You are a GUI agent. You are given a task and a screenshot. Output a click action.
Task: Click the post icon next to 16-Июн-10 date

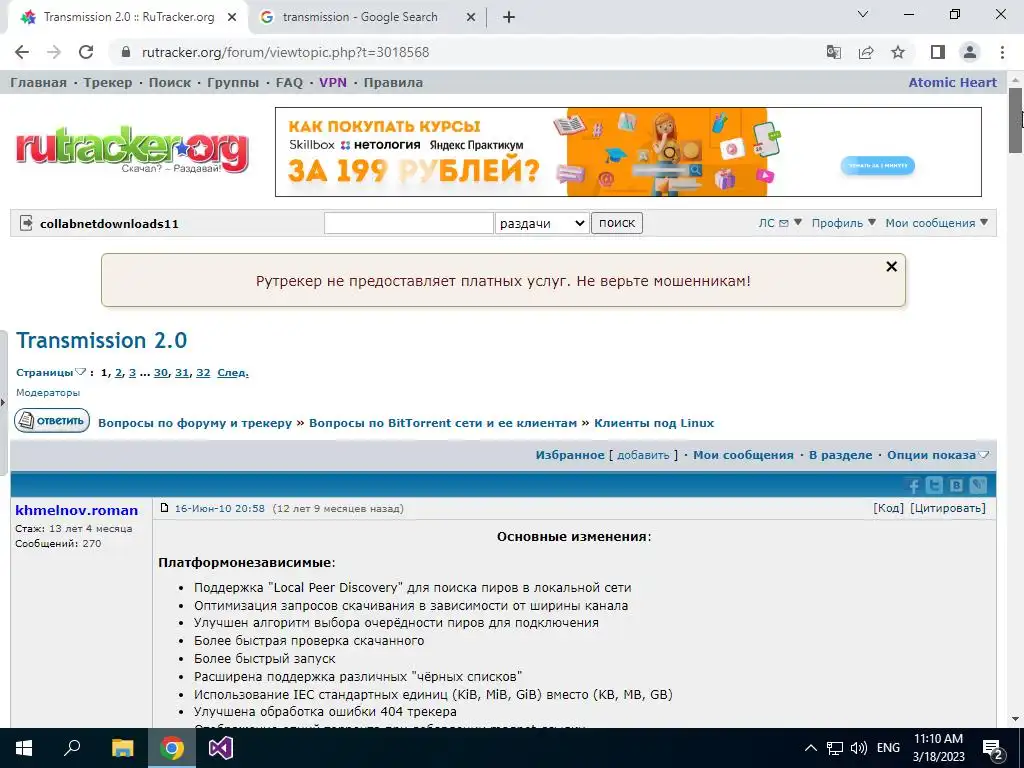(165, 508)
